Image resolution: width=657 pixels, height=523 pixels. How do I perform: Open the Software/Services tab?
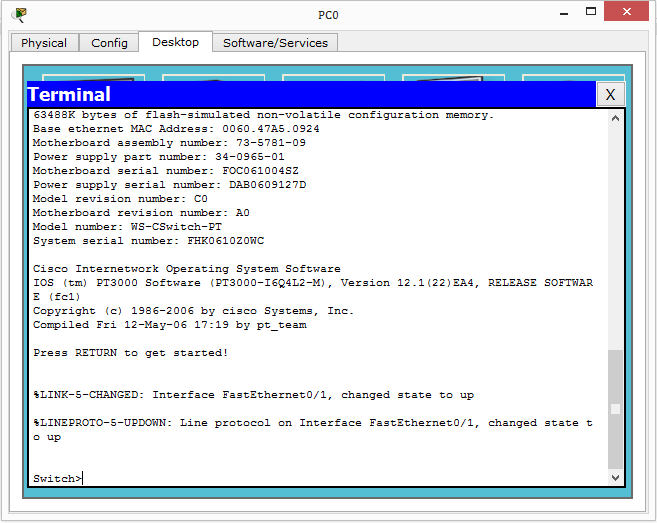[x=275, y=43]
